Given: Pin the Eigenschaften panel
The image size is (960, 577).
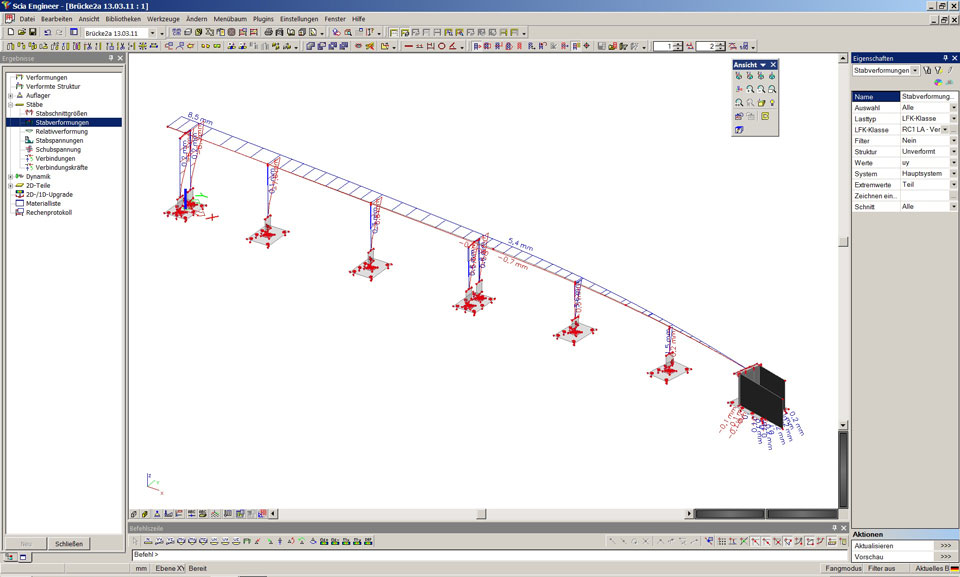Looking at the screenshot, I should coord(943,58).
